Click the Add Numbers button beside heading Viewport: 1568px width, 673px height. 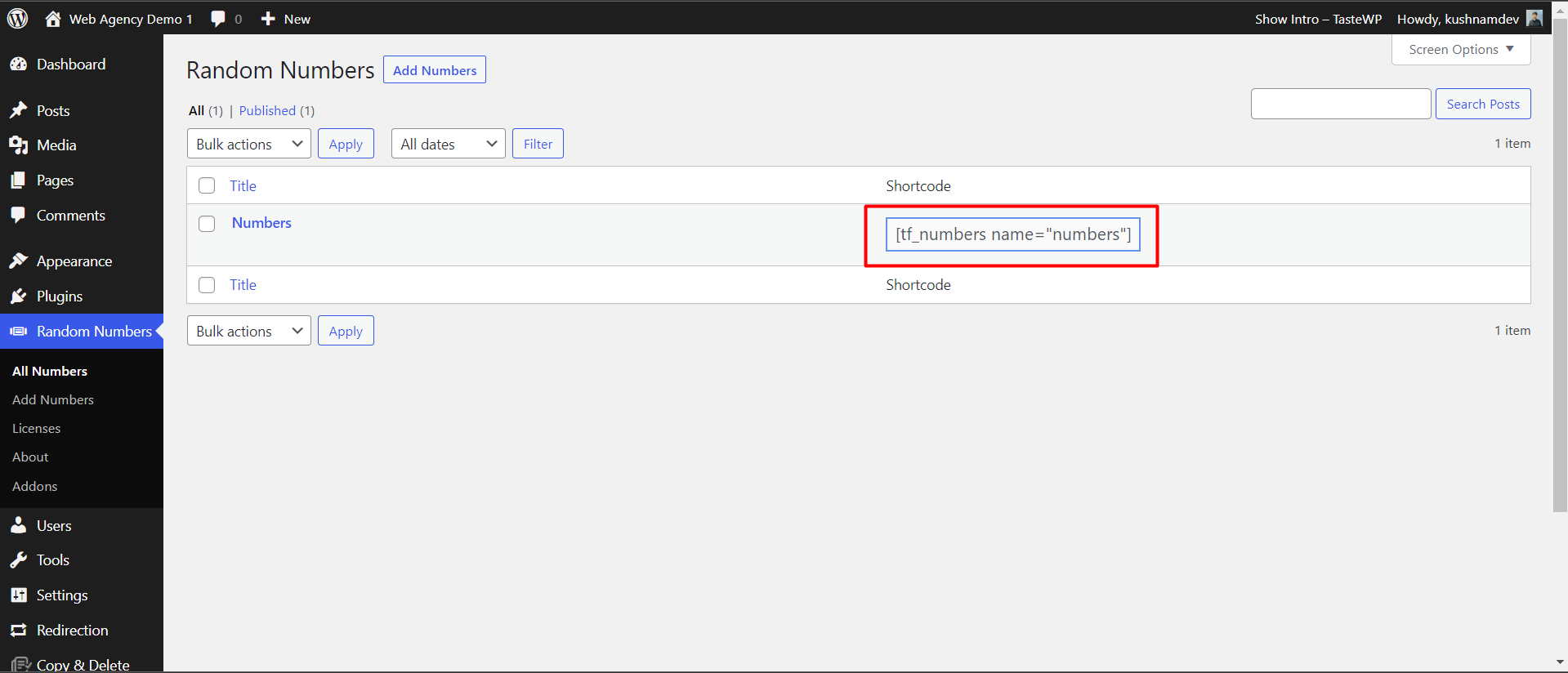click(435, 69)
